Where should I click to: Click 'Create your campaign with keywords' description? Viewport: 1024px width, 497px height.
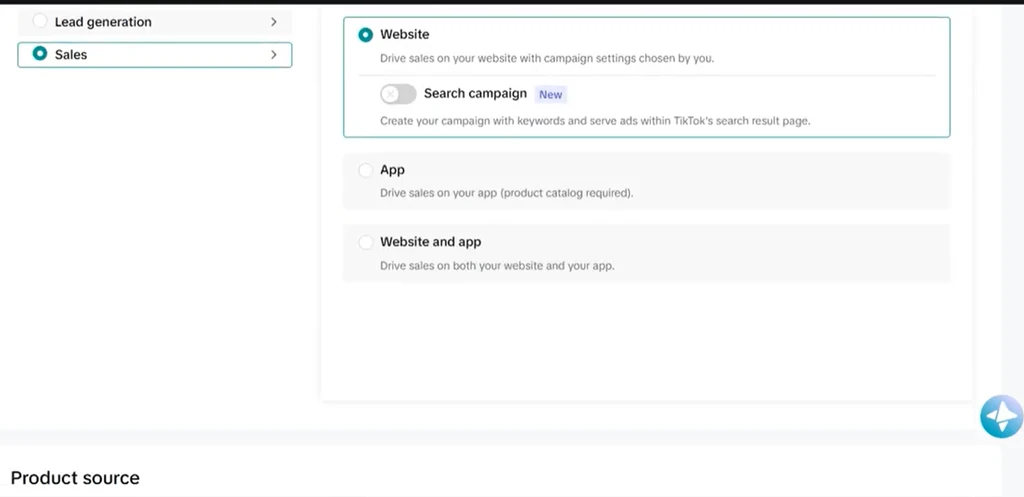click(x=595, y=121)
